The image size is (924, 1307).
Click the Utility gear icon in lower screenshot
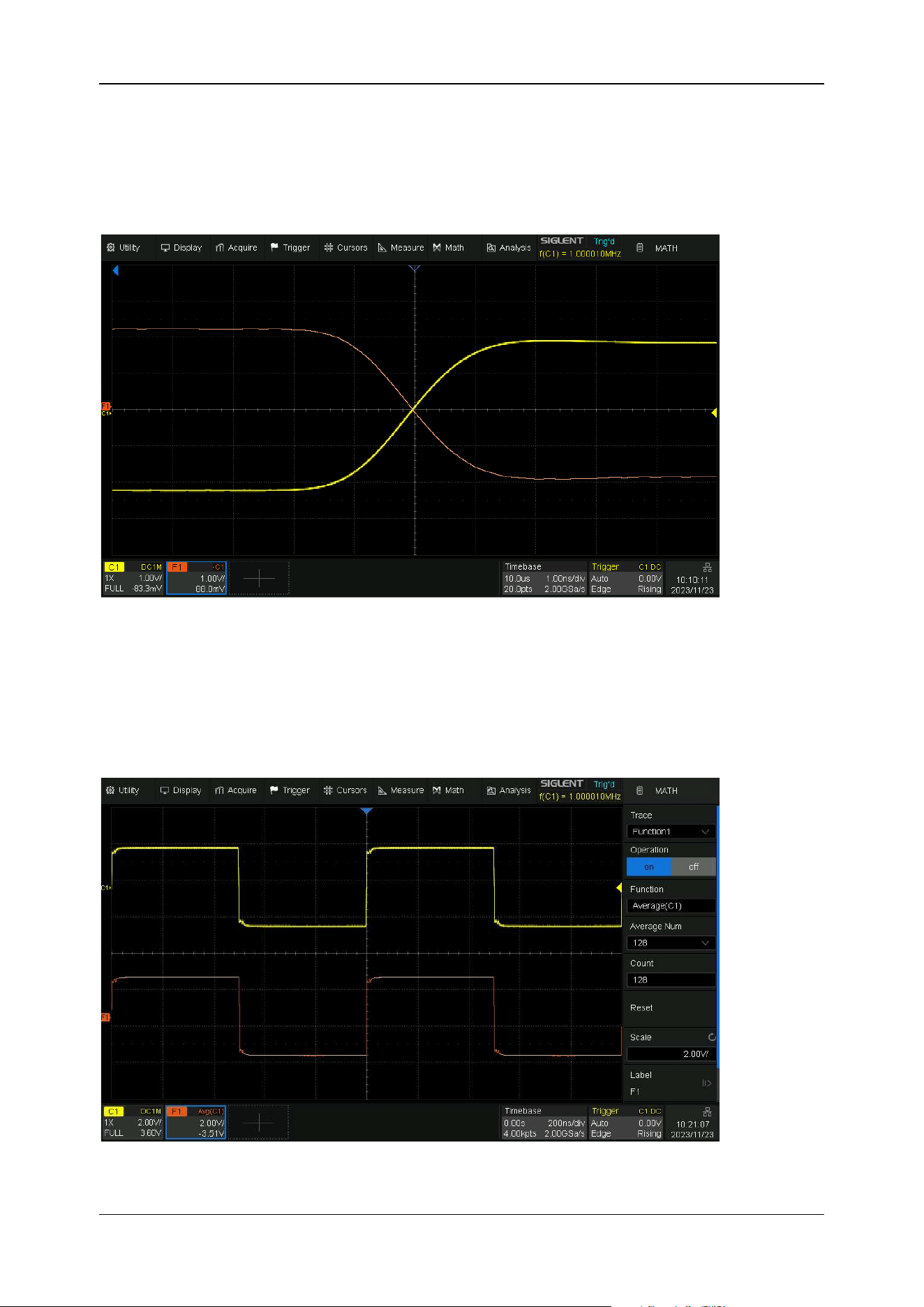(110, 790)
